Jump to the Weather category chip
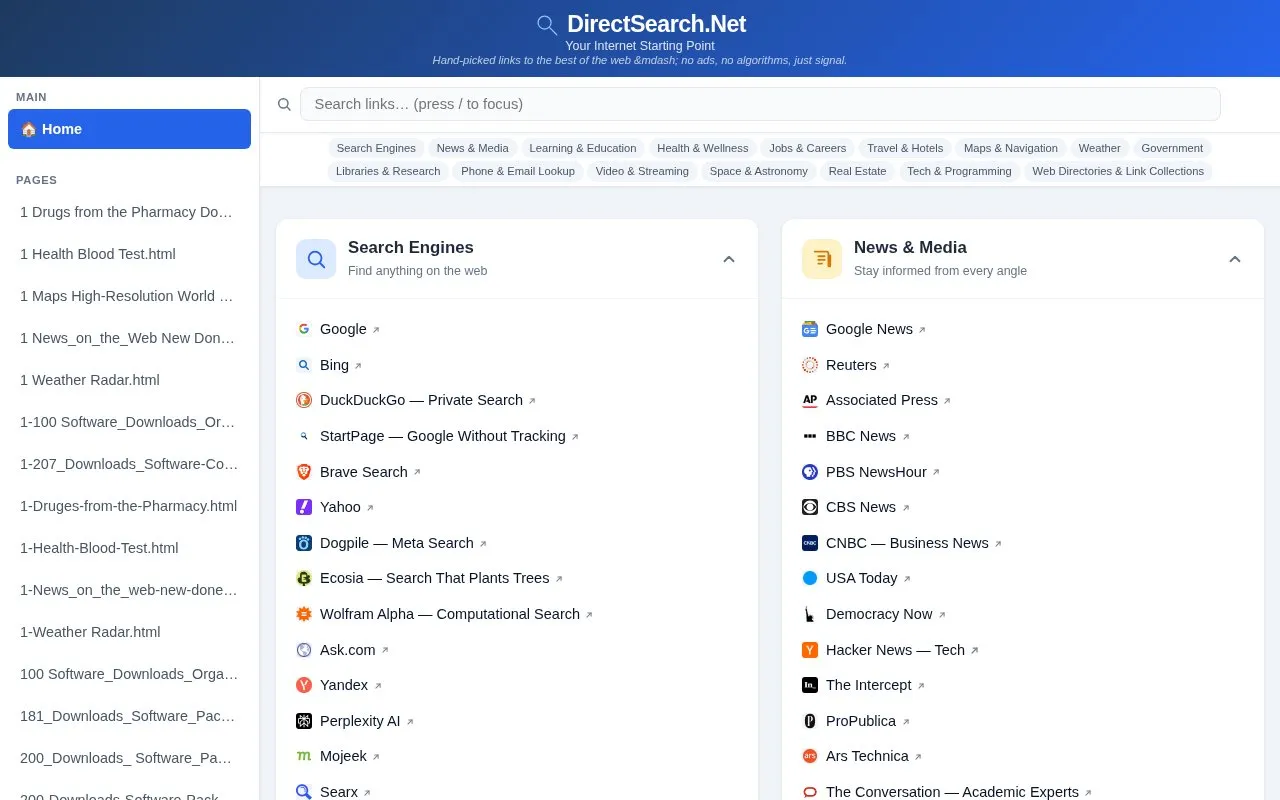Screen dimensions: 1280x800 click(1099, 148)
